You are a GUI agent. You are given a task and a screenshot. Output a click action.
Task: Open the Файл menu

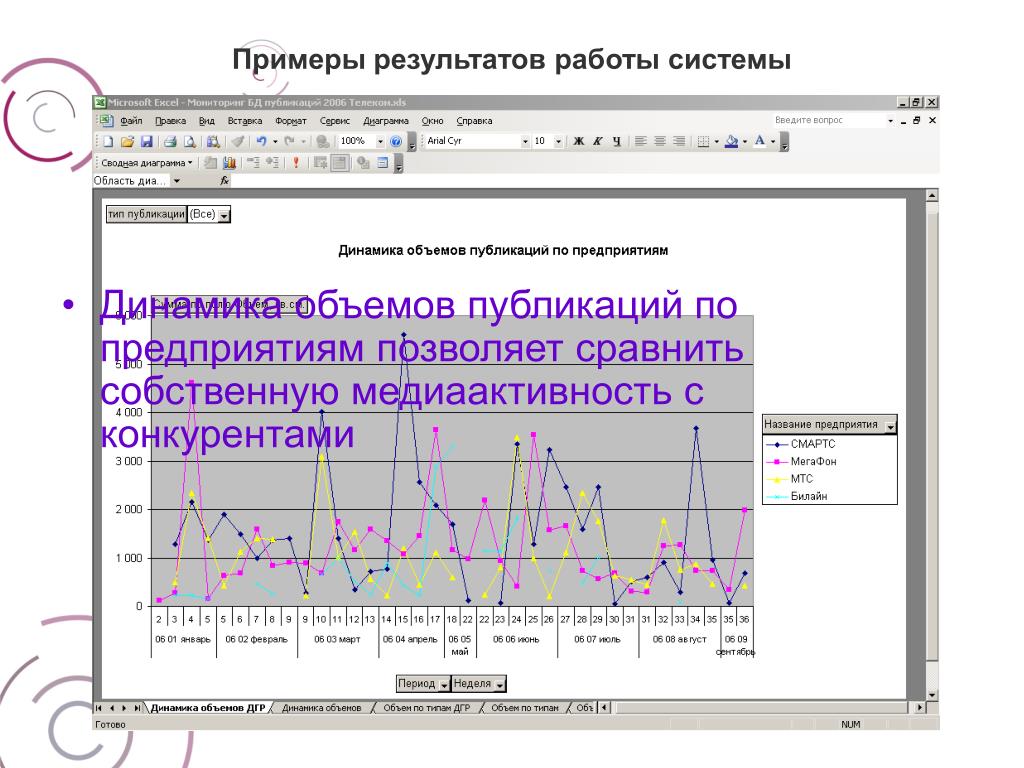pyautogui.click(x=131, y=121)
